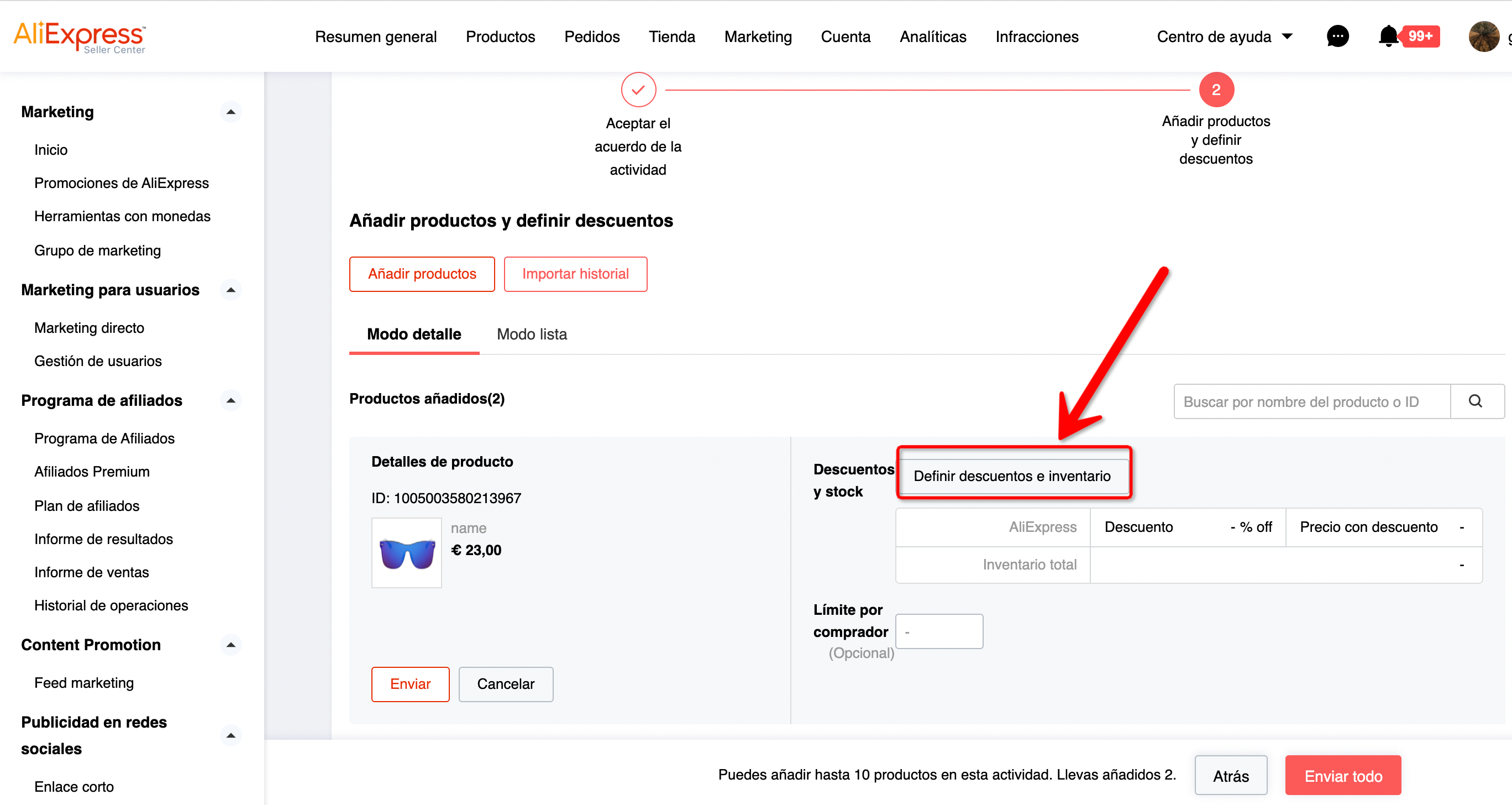Click the notifications bell icon
Screen dimensions: 1512x805
coord(1388,36)
